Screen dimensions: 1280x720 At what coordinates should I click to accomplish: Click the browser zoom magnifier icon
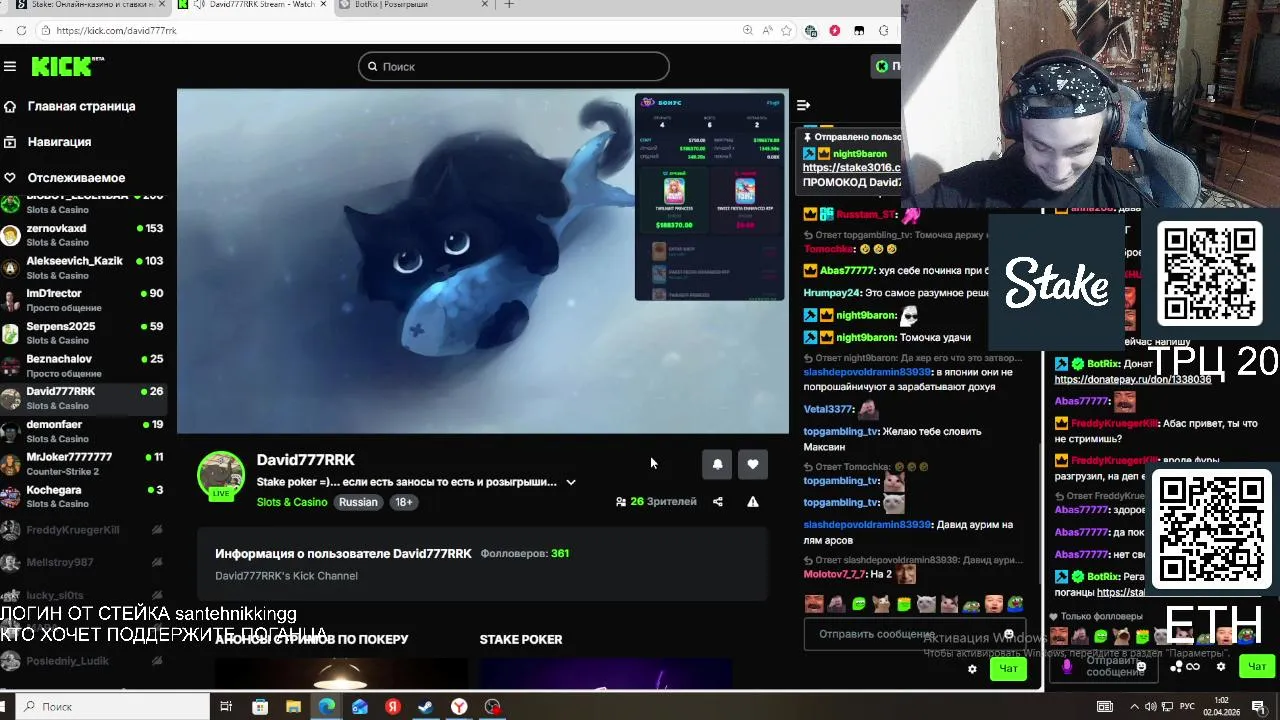click(748, 31)
